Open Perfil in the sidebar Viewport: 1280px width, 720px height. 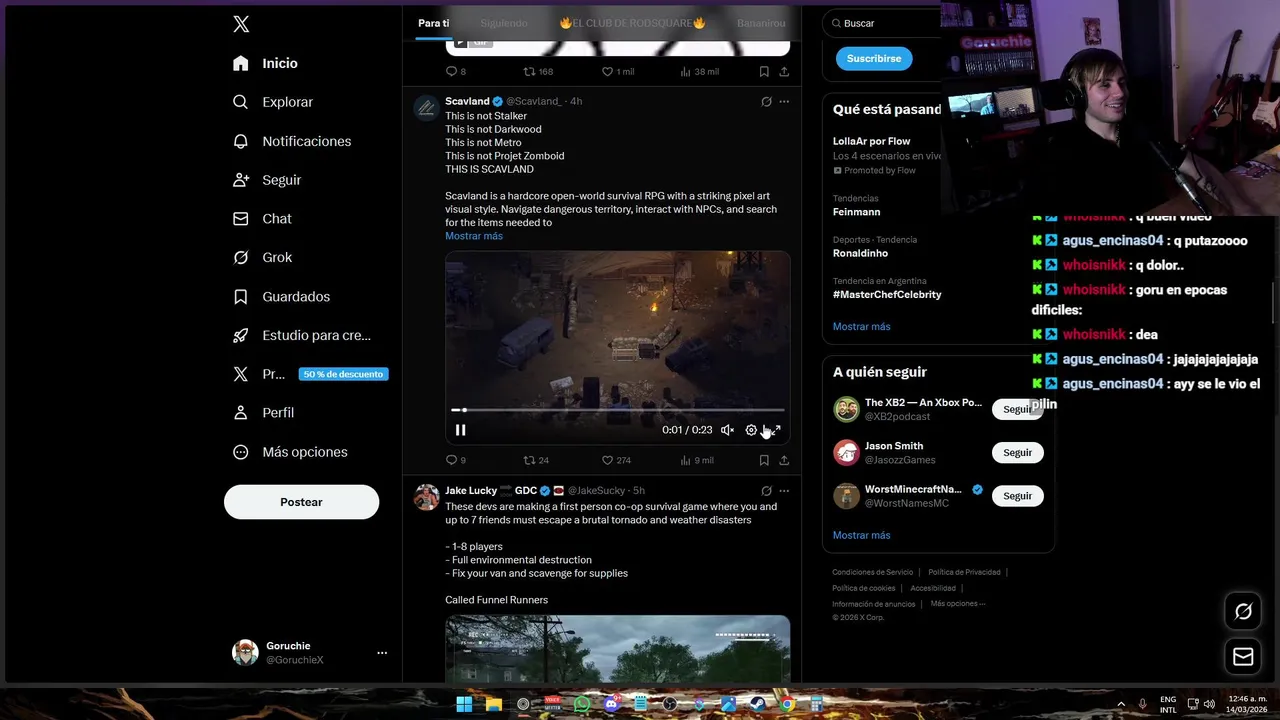[x=263, y=412]
